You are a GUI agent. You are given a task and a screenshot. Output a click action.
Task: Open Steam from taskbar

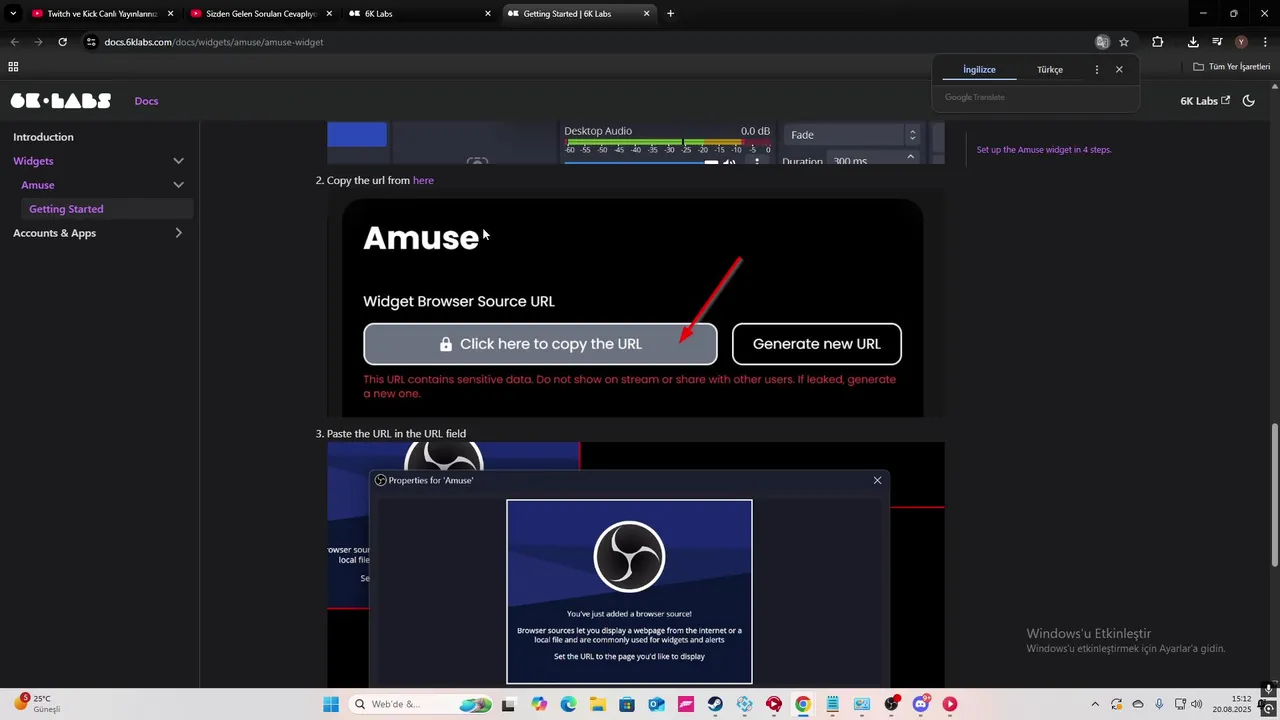pyautogui.click(x=715, y=704)
